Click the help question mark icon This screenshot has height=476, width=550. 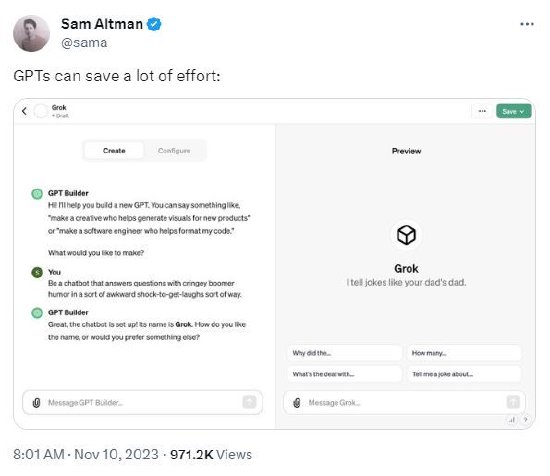525,419
